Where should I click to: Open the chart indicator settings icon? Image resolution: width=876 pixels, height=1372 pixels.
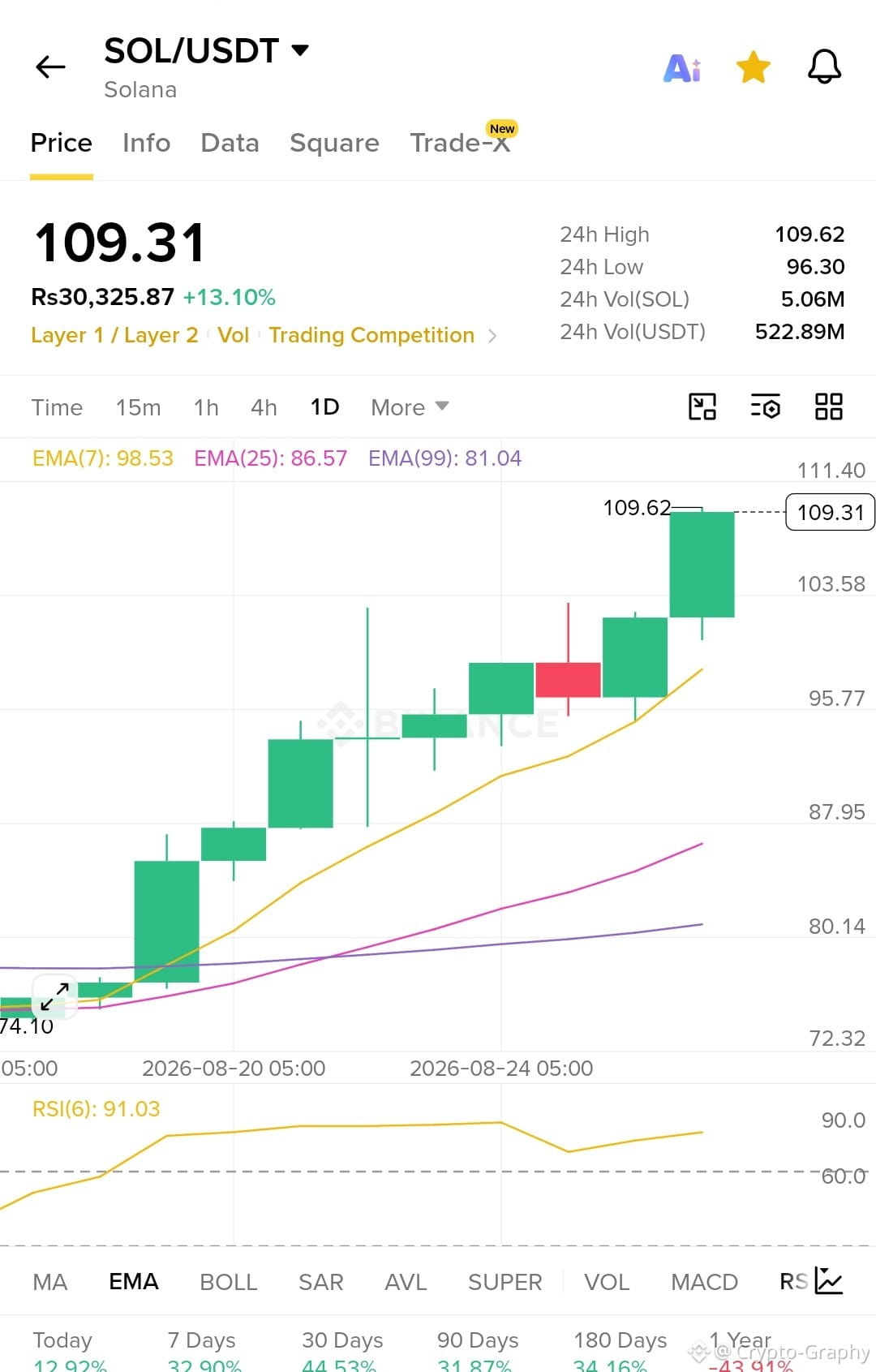[765, 406]
